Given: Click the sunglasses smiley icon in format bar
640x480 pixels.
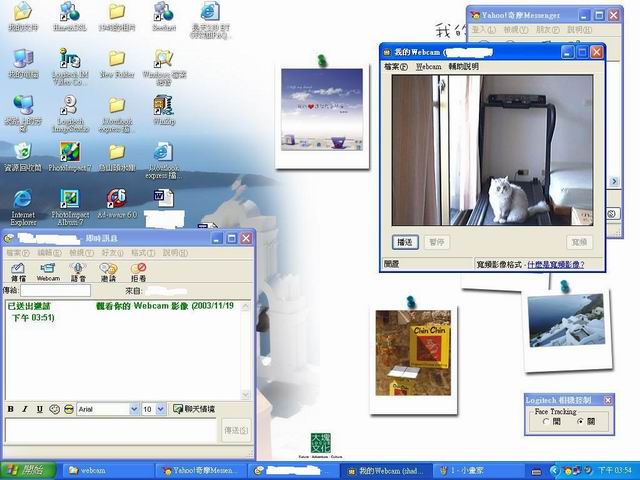Looking at the screenshot, I should [69, 409].
